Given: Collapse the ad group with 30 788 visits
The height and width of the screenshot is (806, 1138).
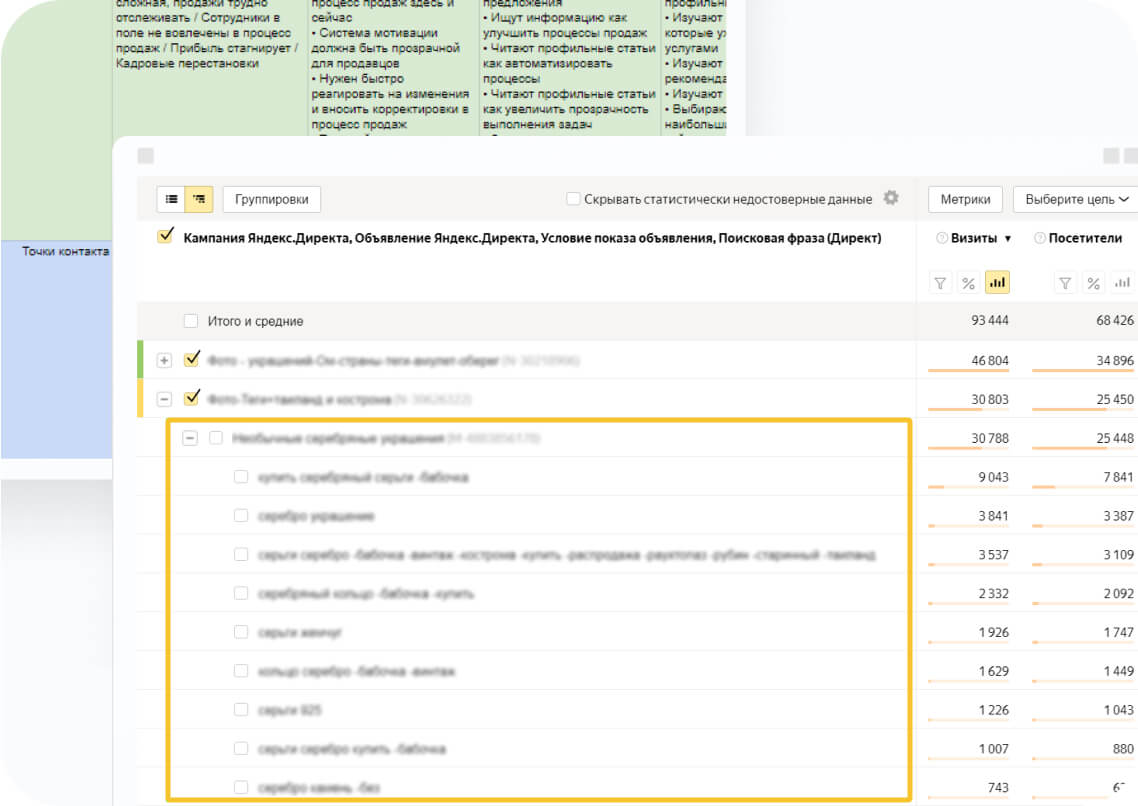Looking at the screenshot, I should (189, 438).
